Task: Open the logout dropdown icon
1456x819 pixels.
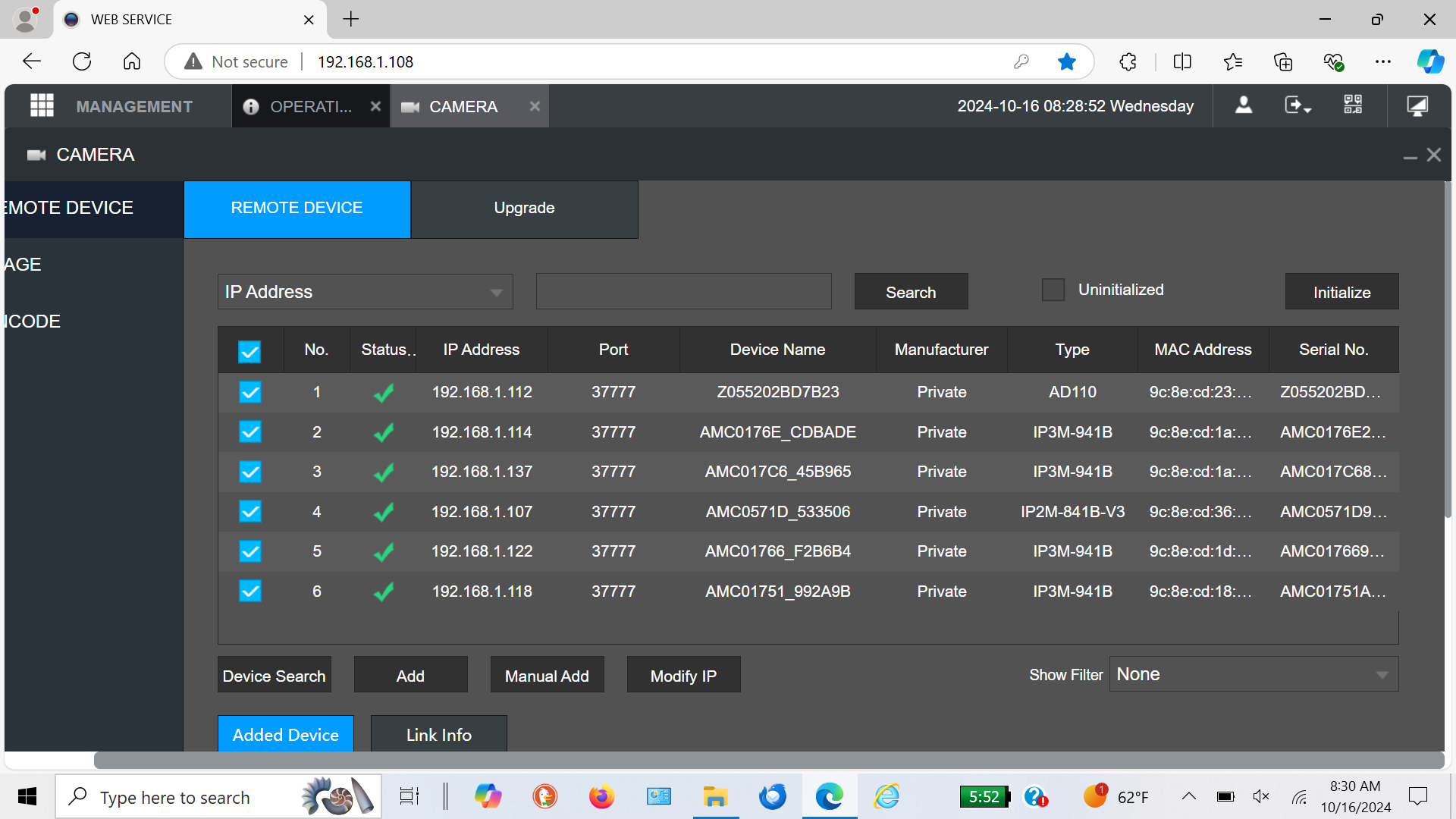Action: [1298, 105]
